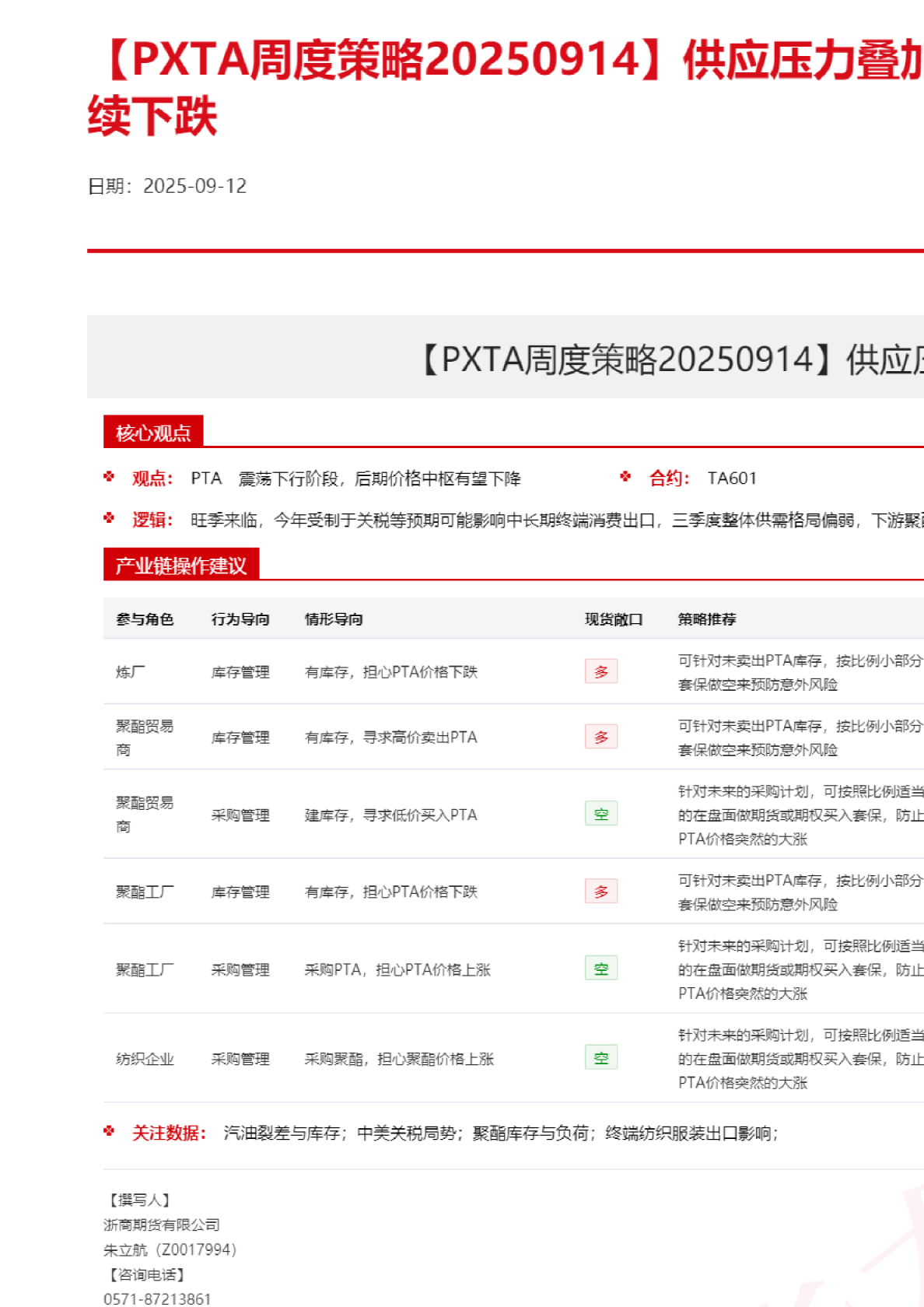This screenshot has width=924, height=1307.
Task: Click the 多 badge for 聚酯工厂 库存管理
Action: [600, 892]
